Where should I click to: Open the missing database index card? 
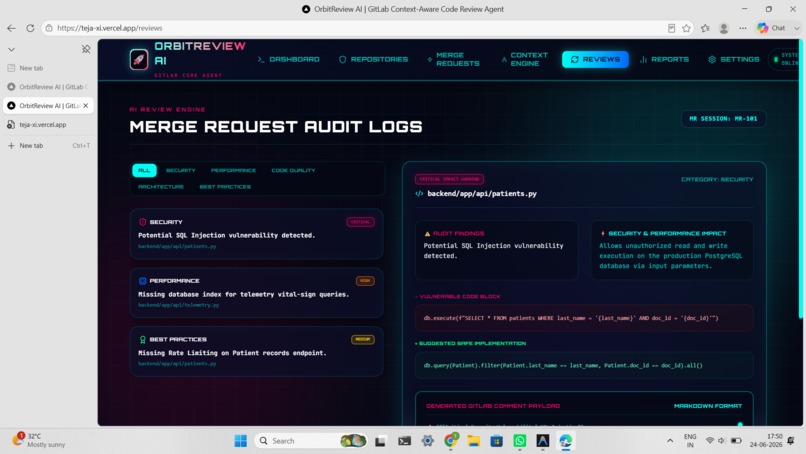256,293
